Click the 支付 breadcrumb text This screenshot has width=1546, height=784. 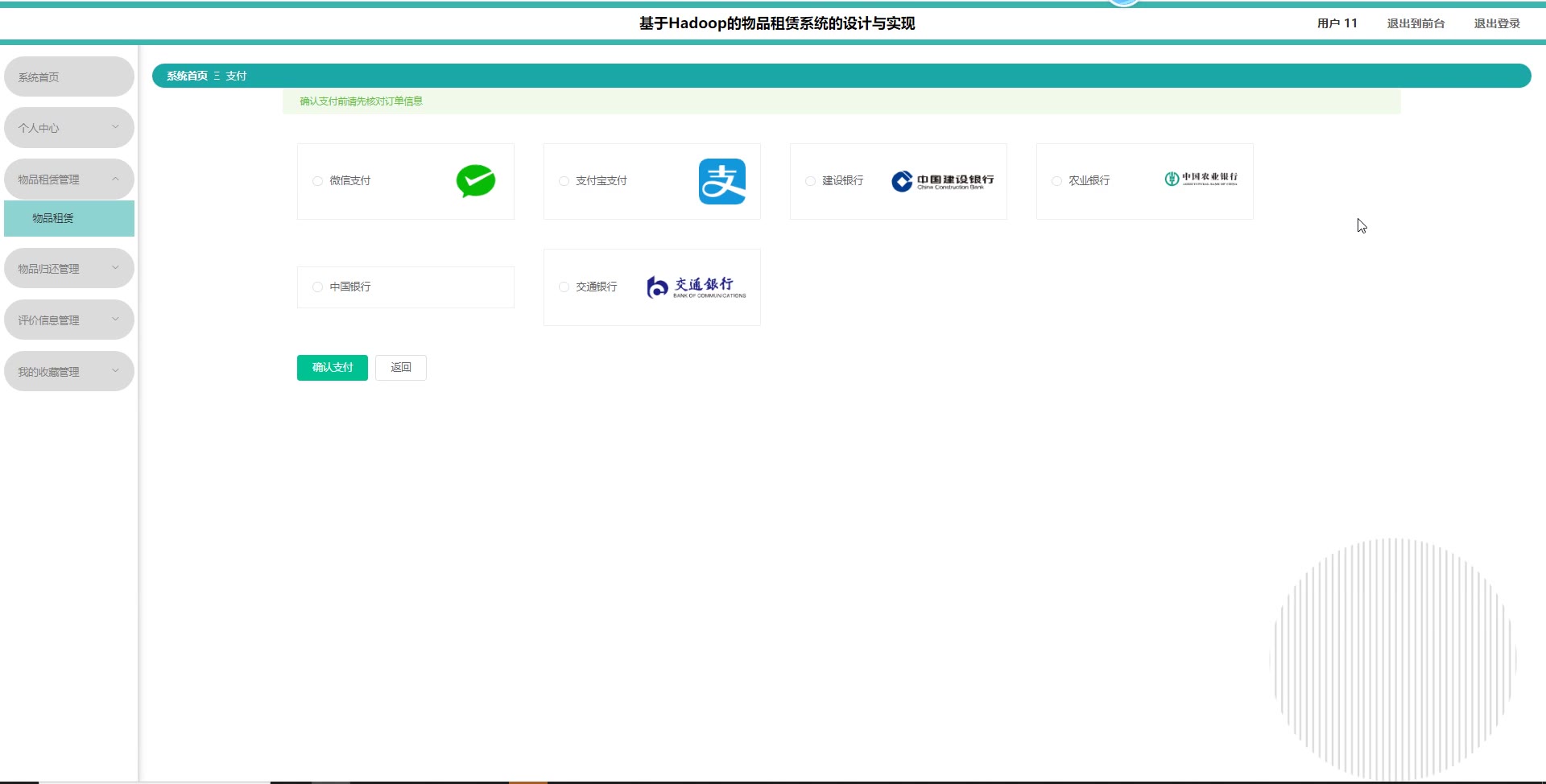pos(236,76)
